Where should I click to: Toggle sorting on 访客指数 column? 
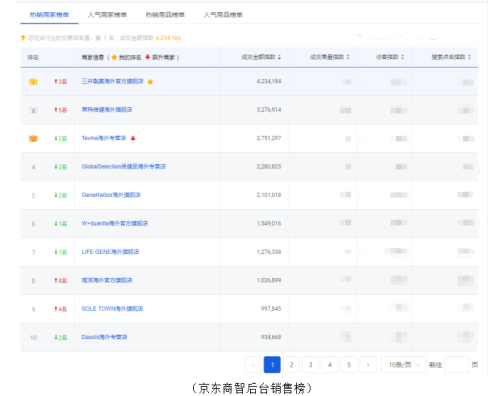(403, 57)
